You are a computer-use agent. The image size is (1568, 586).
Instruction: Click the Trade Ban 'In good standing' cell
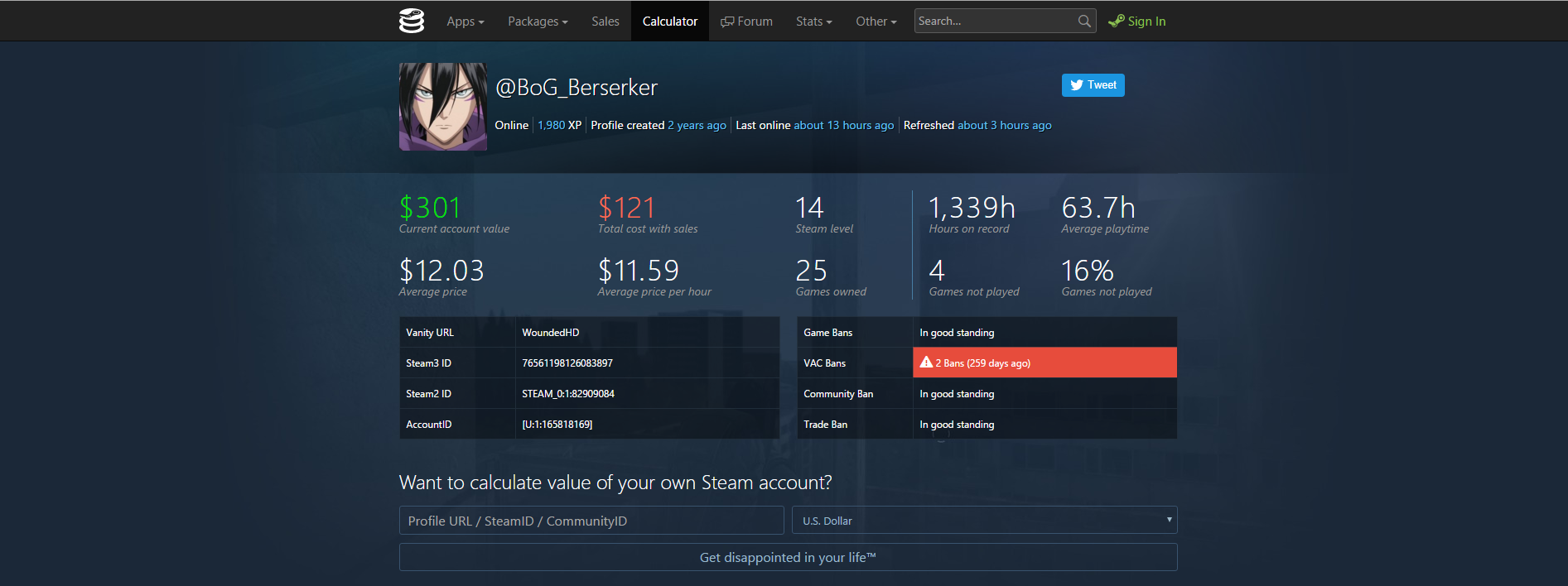[1045, 424]
